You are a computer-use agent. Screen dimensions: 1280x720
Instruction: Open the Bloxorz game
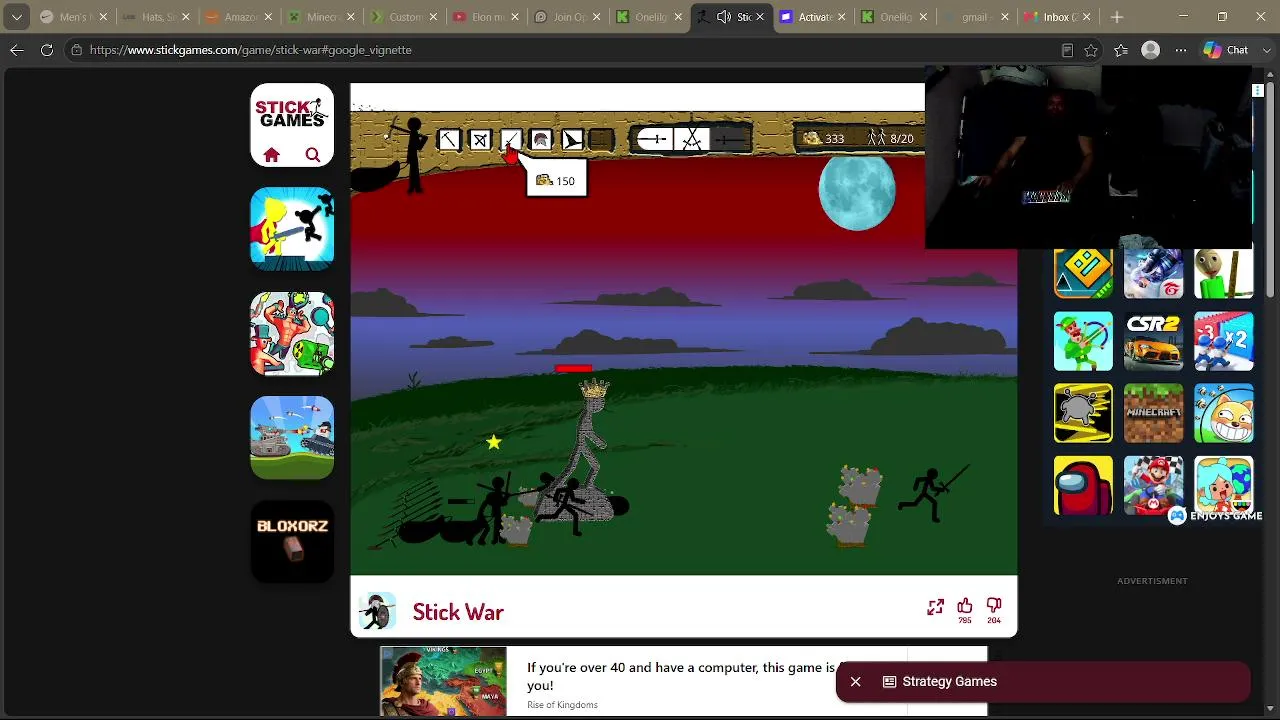pyautogui.click(x=292, y=542)
